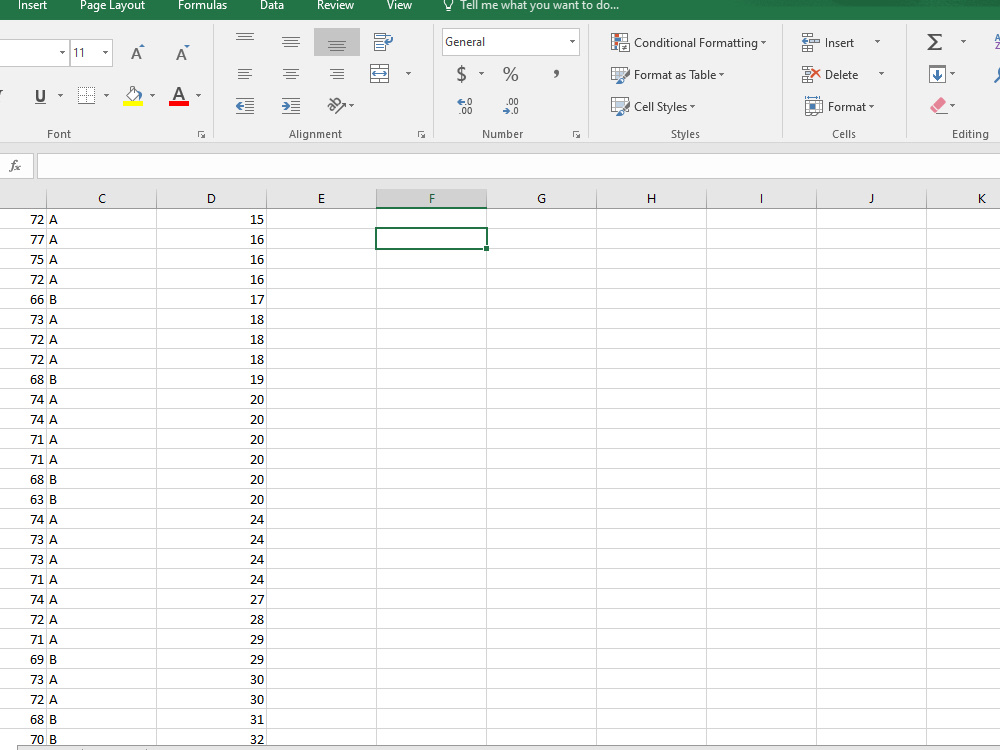This screenshot has width=1000, height=750.
Task: Align text to the right
Action: (337, 74)
